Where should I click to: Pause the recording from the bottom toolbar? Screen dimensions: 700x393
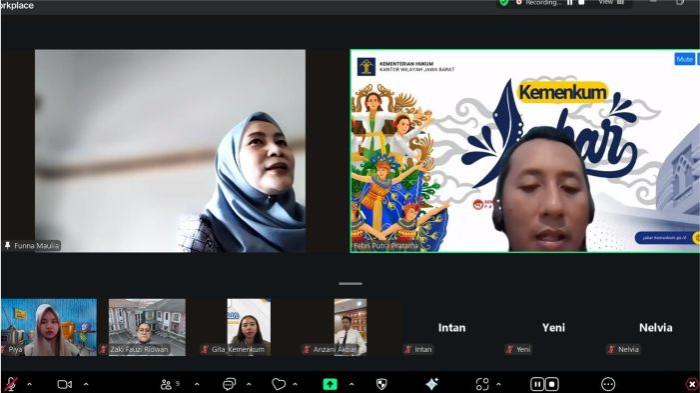click(538, 384)
